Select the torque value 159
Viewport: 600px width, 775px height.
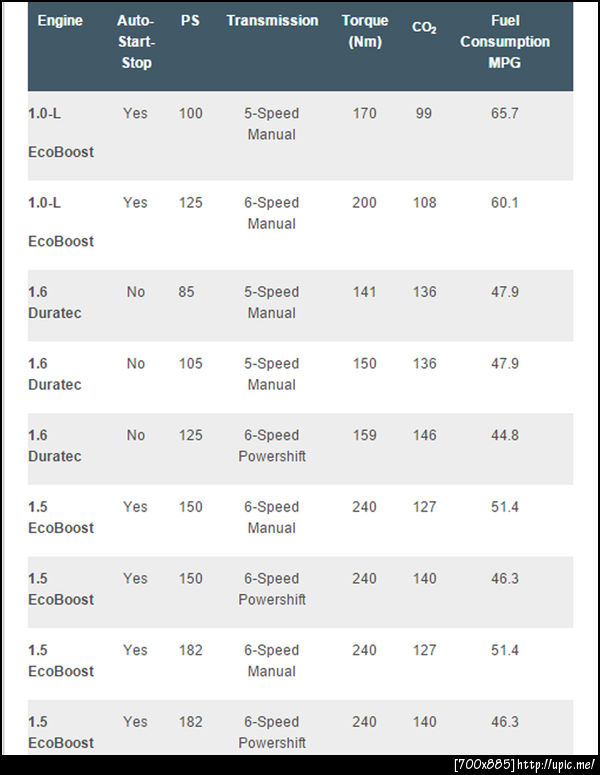365,435
